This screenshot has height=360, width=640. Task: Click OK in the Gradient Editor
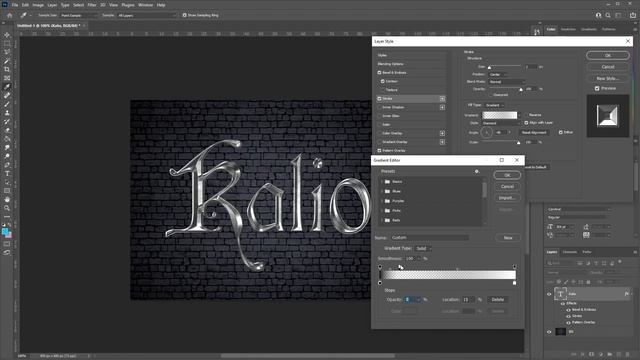[507, 175]
